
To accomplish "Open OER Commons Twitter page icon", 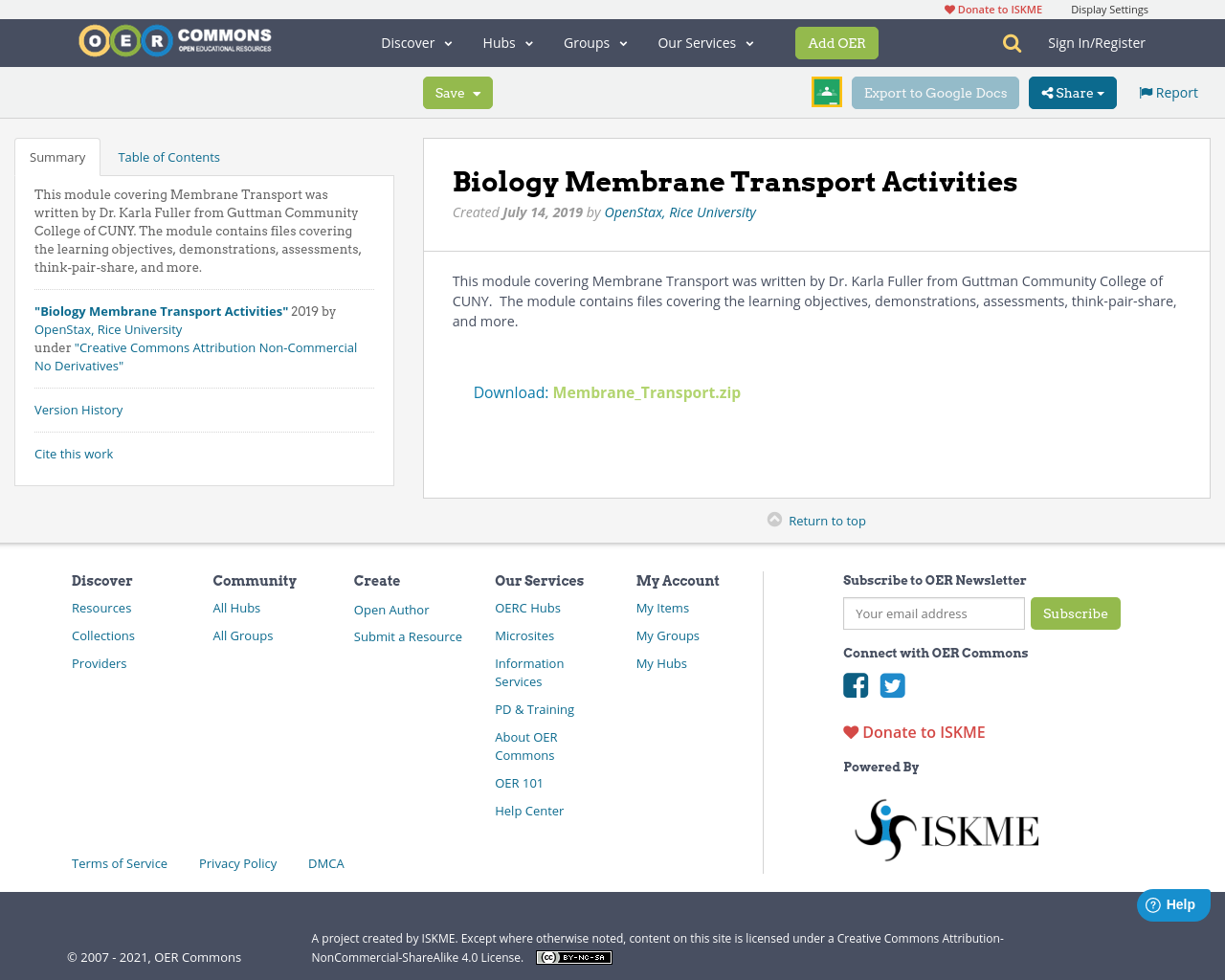I will point(892,685).
